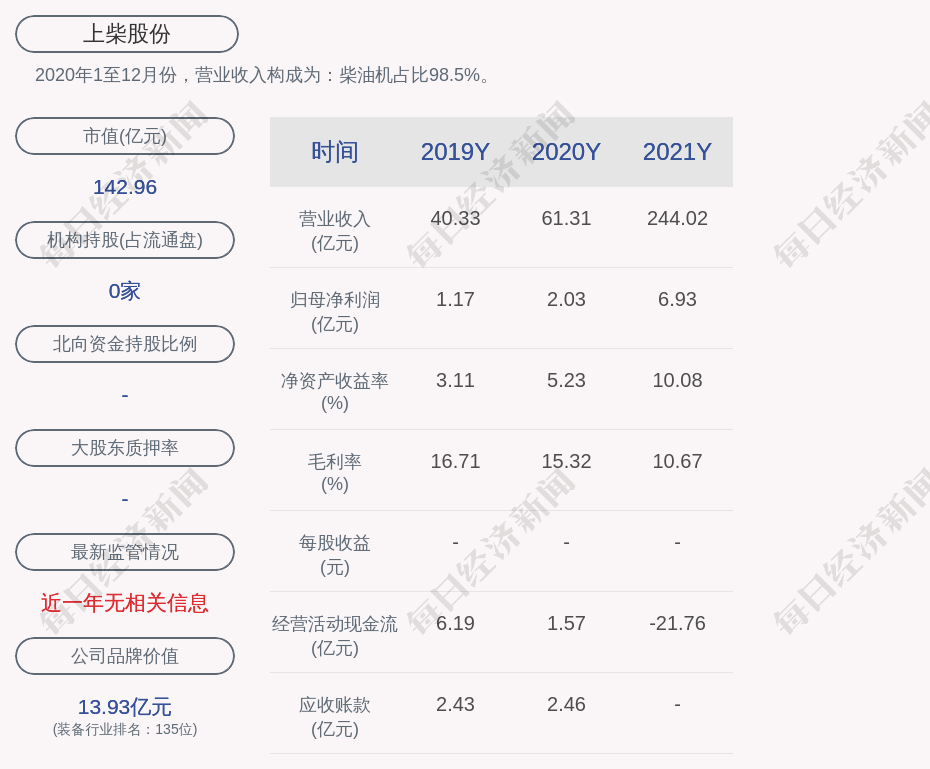Click net profit value 1.17

click(x=455, y=299)
